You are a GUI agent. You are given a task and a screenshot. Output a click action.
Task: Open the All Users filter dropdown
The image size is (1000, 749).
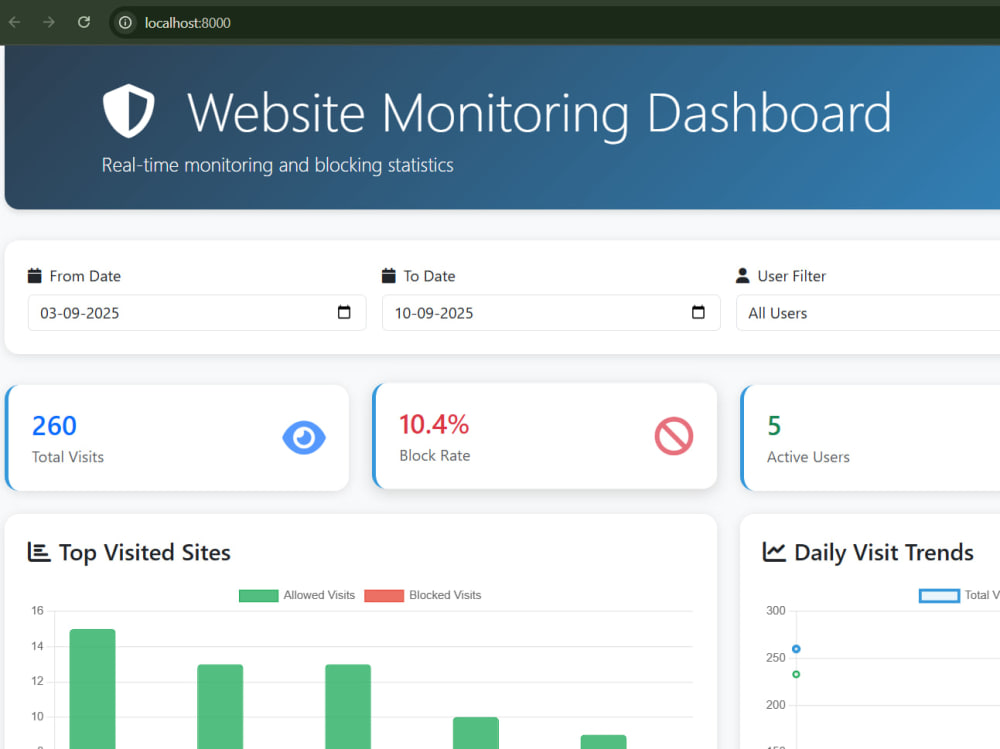868,313
